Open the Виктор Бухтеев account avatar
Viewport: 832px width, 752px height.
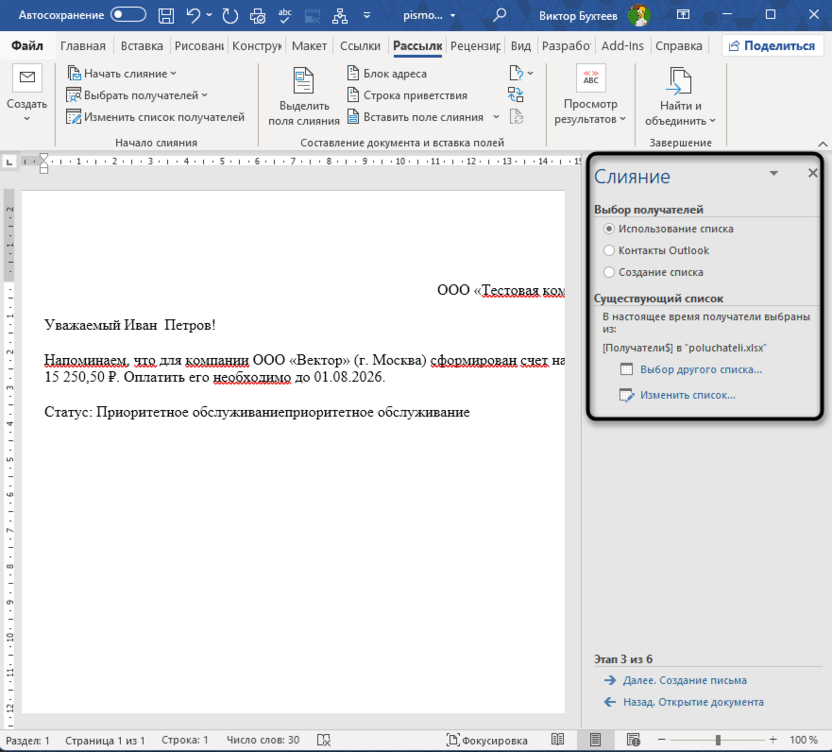(x=639, y=15)
